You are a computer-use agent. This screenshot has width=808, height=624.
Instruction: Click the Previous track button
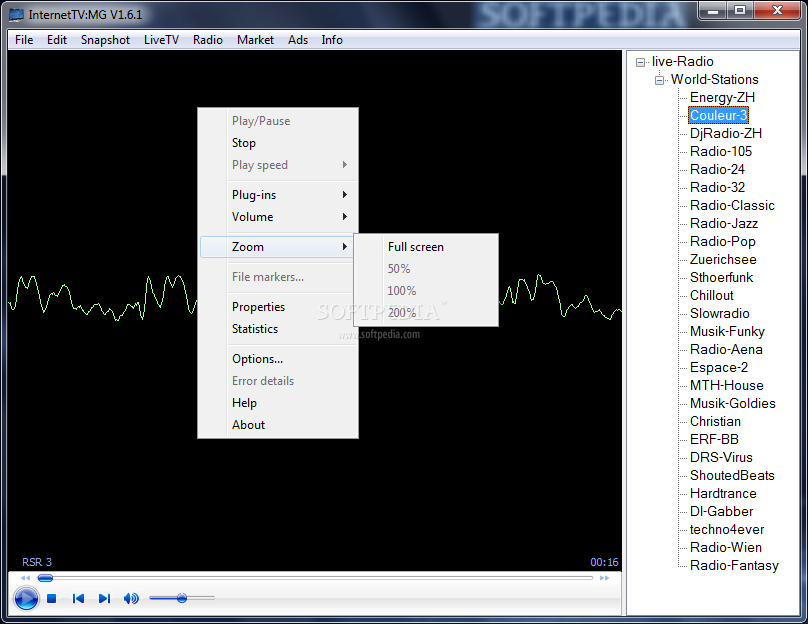78,598
